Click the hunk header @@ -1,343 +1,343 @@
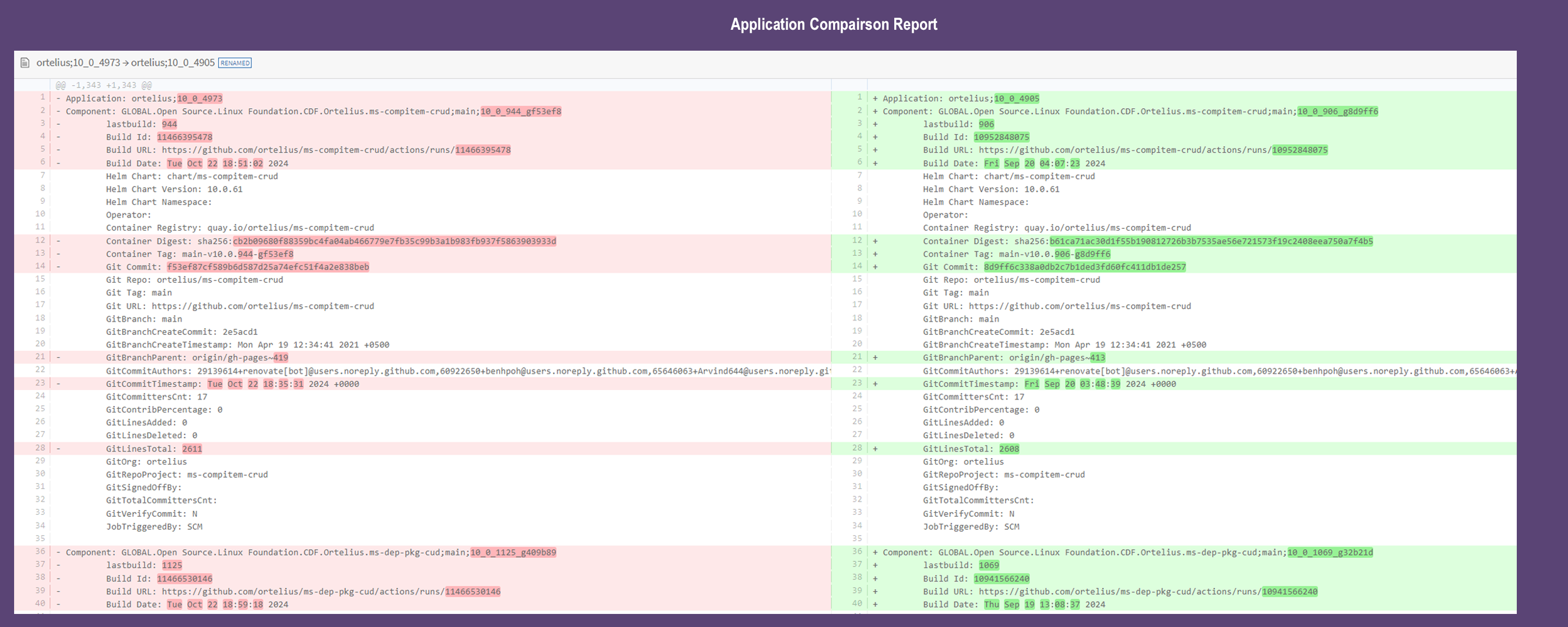The width and height of the screenshot is (1568, 627). (103, 84)
